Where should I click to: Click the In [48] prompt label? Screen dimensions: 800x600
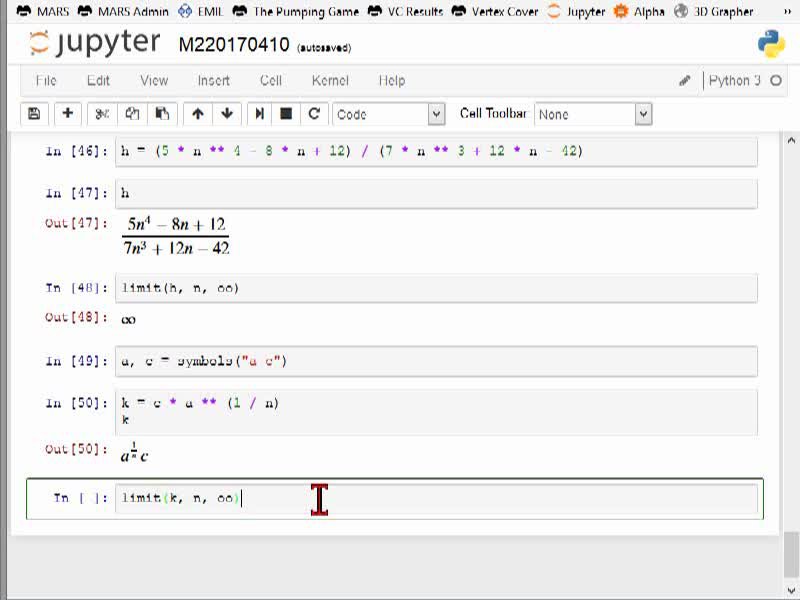77,288
